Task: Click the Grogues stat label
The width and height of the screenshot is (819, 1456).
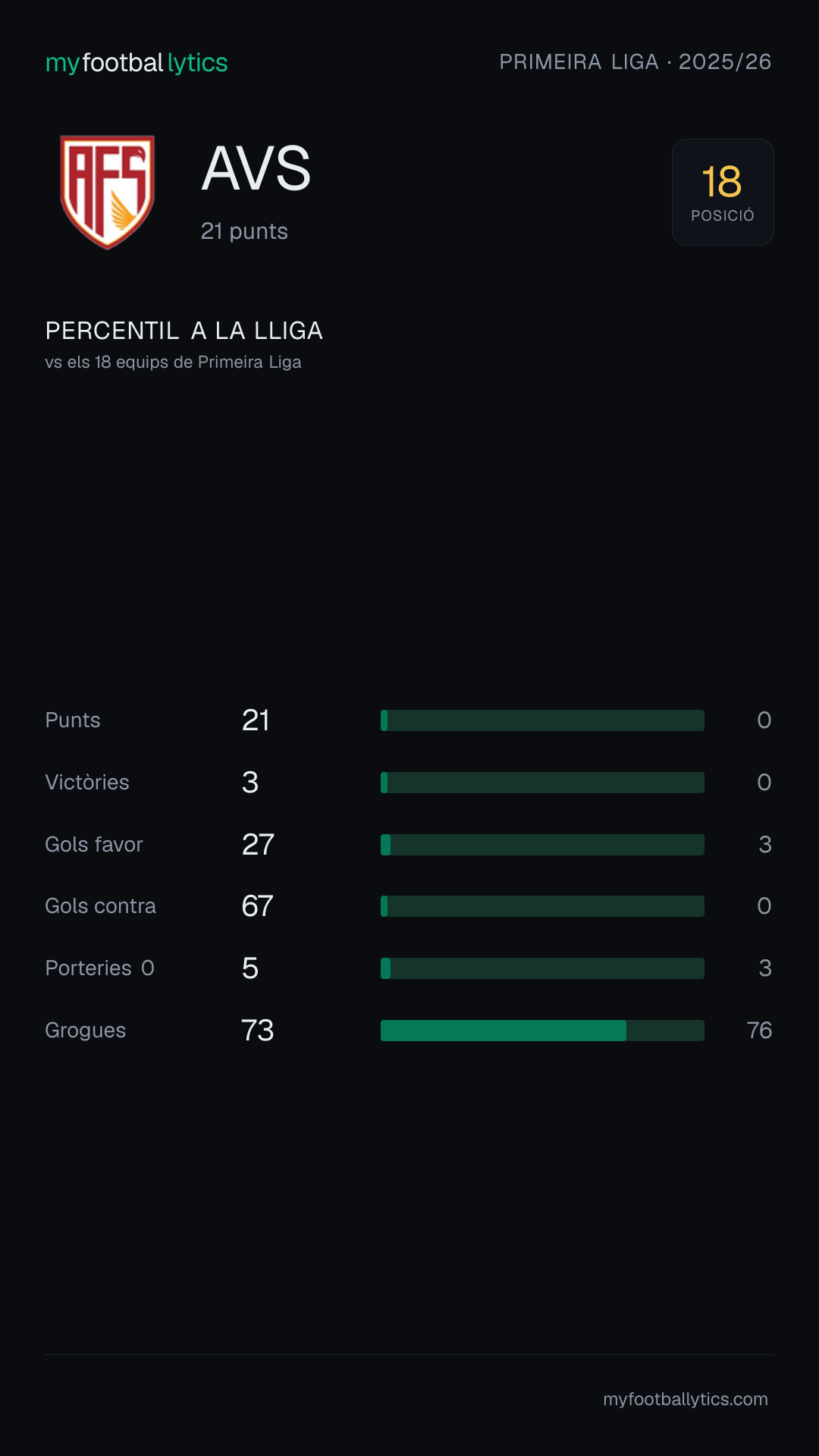Action: [86, 1031]
